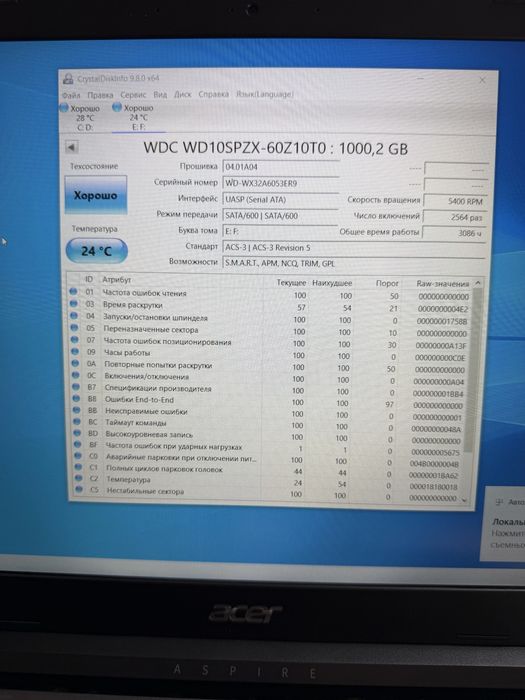Click status icon of attribute 01
Image resolution: width=525 pixels, height=700 pixels.
point(73,292)
